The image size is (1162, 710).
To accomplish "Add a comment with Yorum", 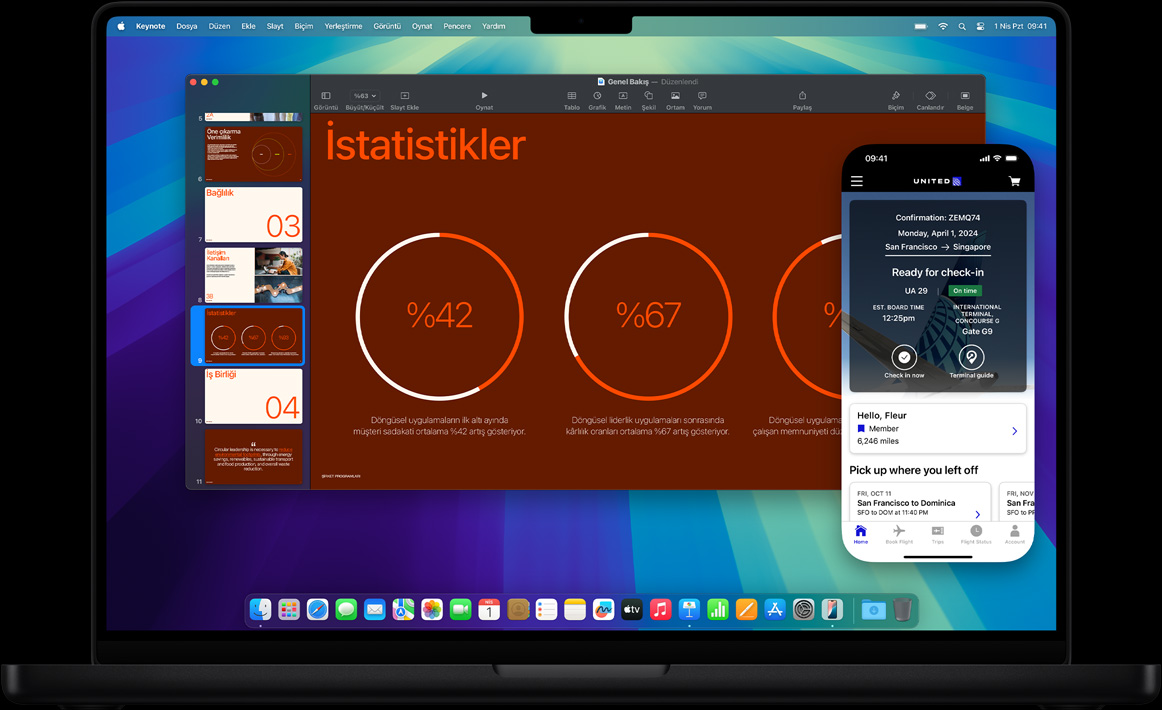I will [702, 100].
